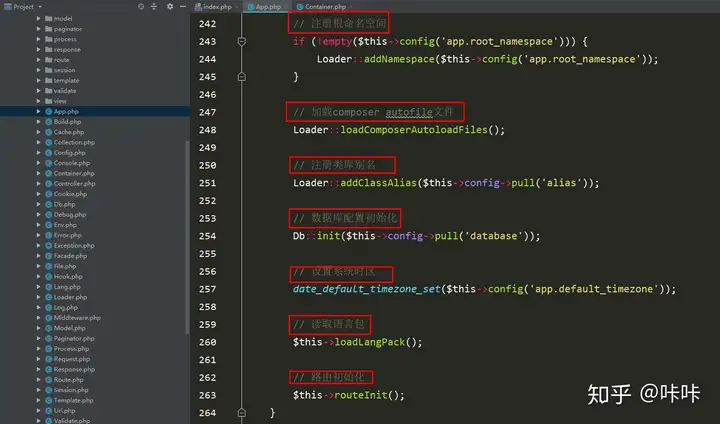The width and height of the screenshot is (720, 424).
Task: Expand the template folder
Action: 39,80
